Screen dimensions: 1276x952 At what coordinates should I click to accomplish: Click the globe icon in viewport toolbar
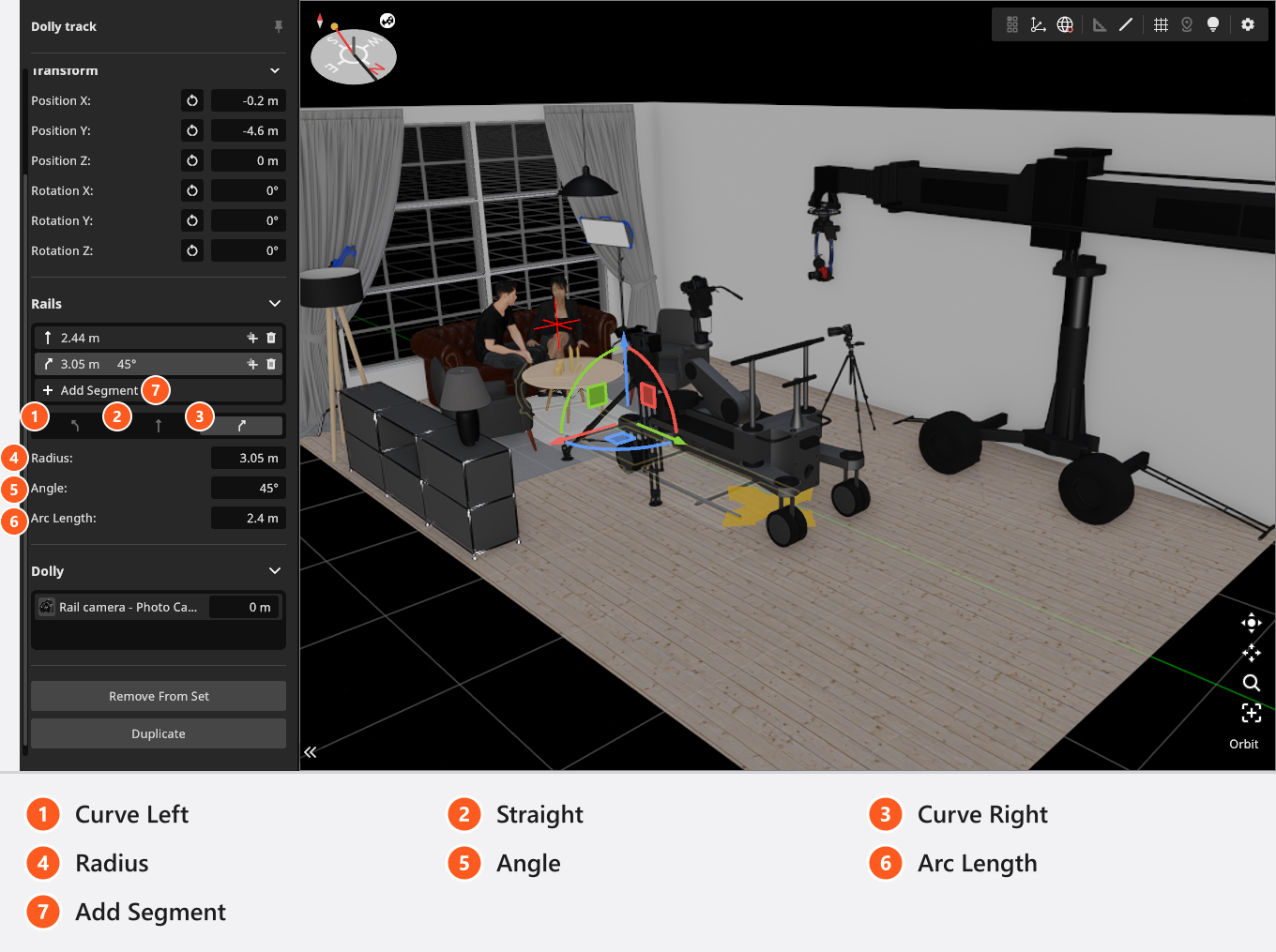(x=1065, y=24)
